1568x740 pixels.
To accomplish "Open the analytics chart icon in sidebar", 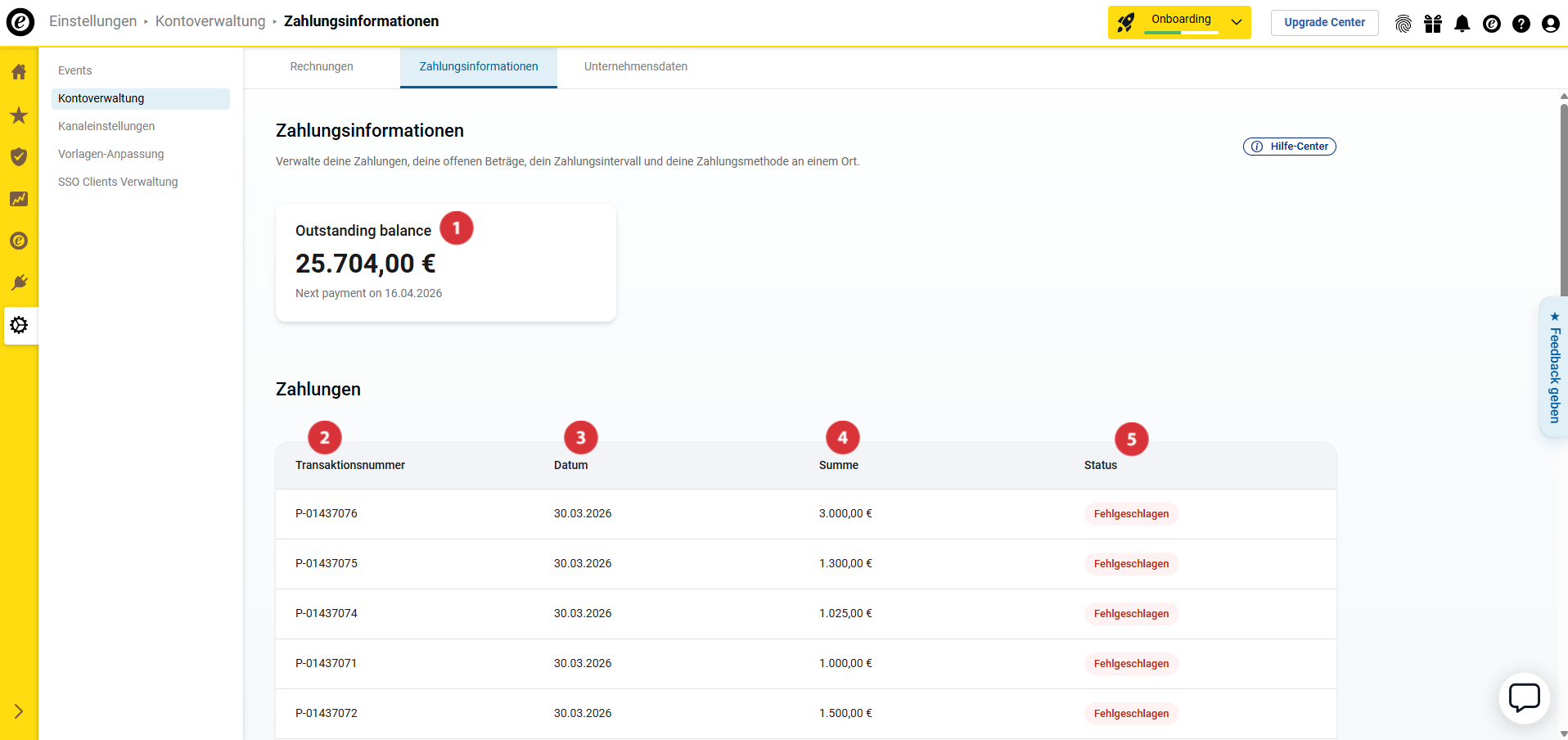I will tap(19, 199).
